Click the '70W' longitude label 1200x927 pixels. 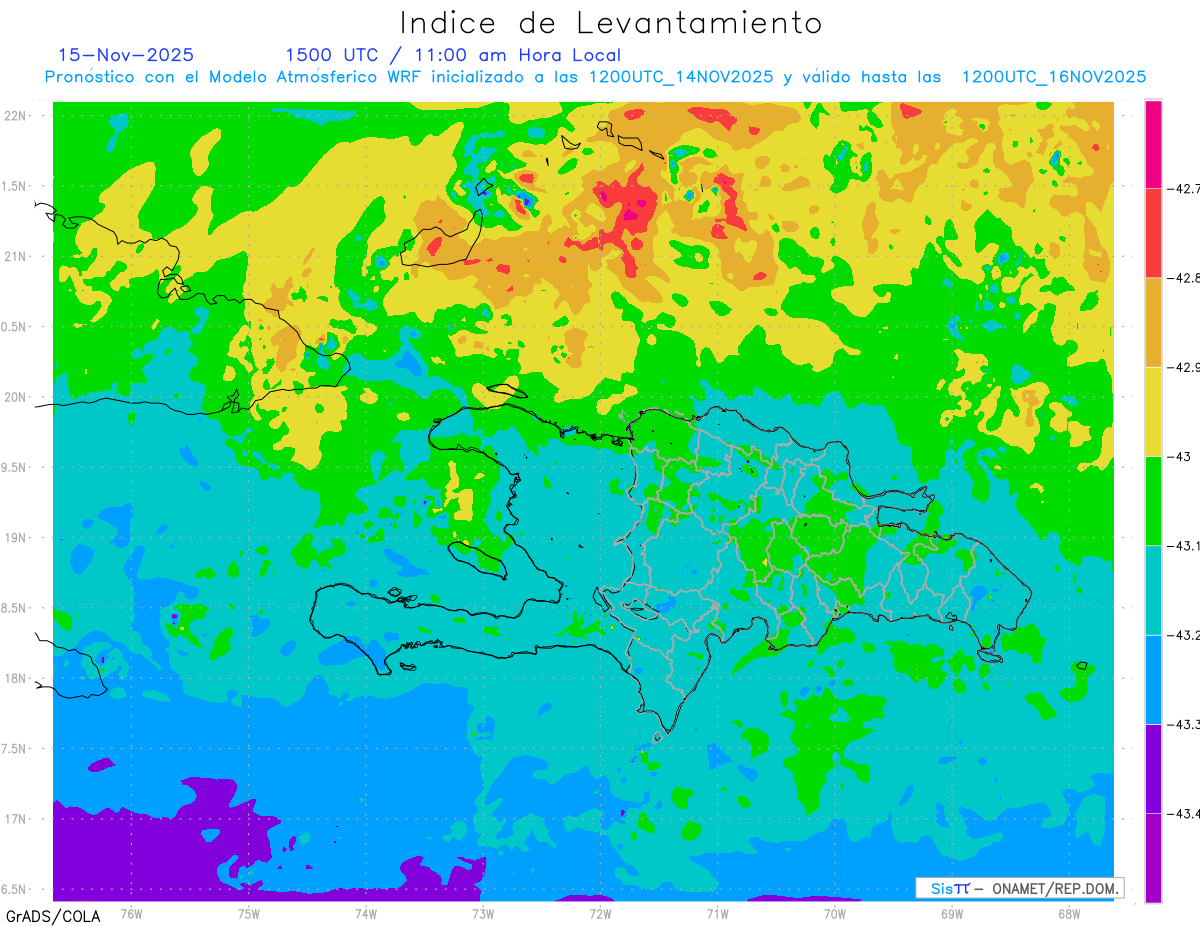click(x=835, y=912)
